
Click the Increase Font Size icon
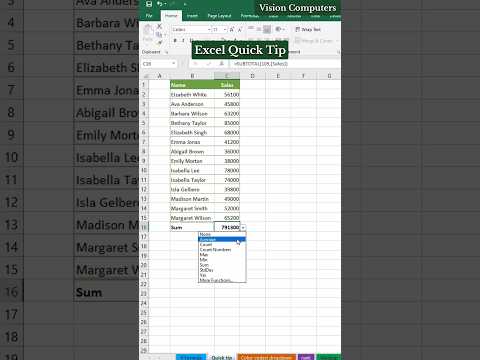(232, 30)
